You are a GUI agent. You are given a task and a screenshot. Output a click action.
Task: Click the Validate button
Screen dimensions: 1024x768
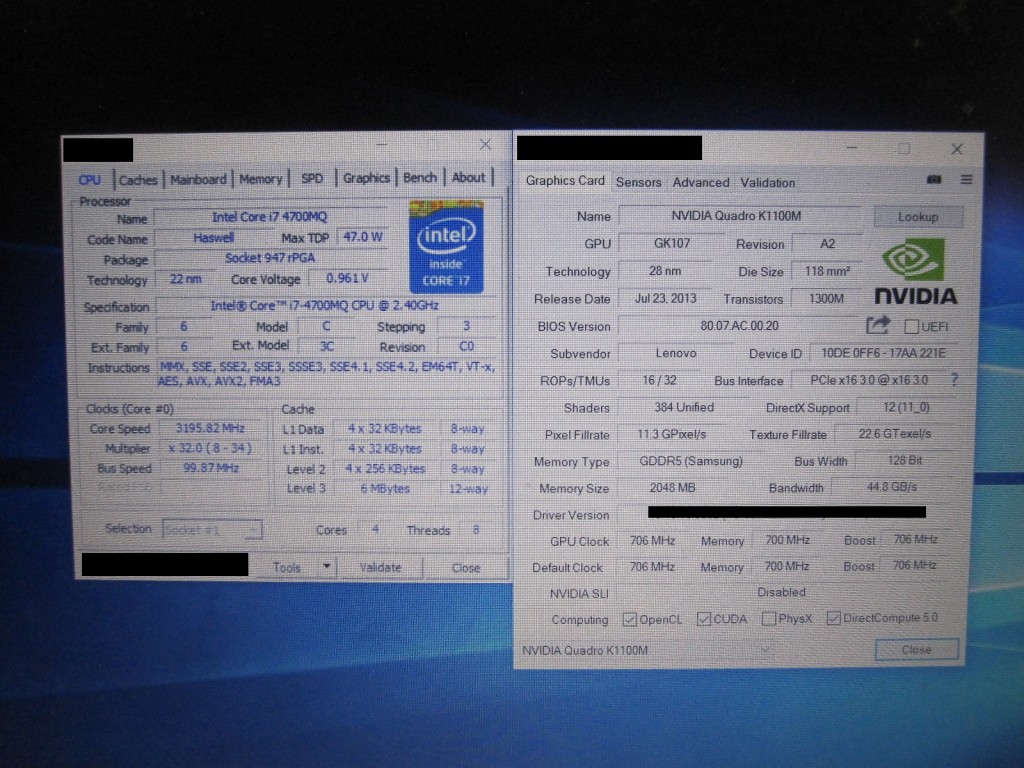tap(380, 567)
